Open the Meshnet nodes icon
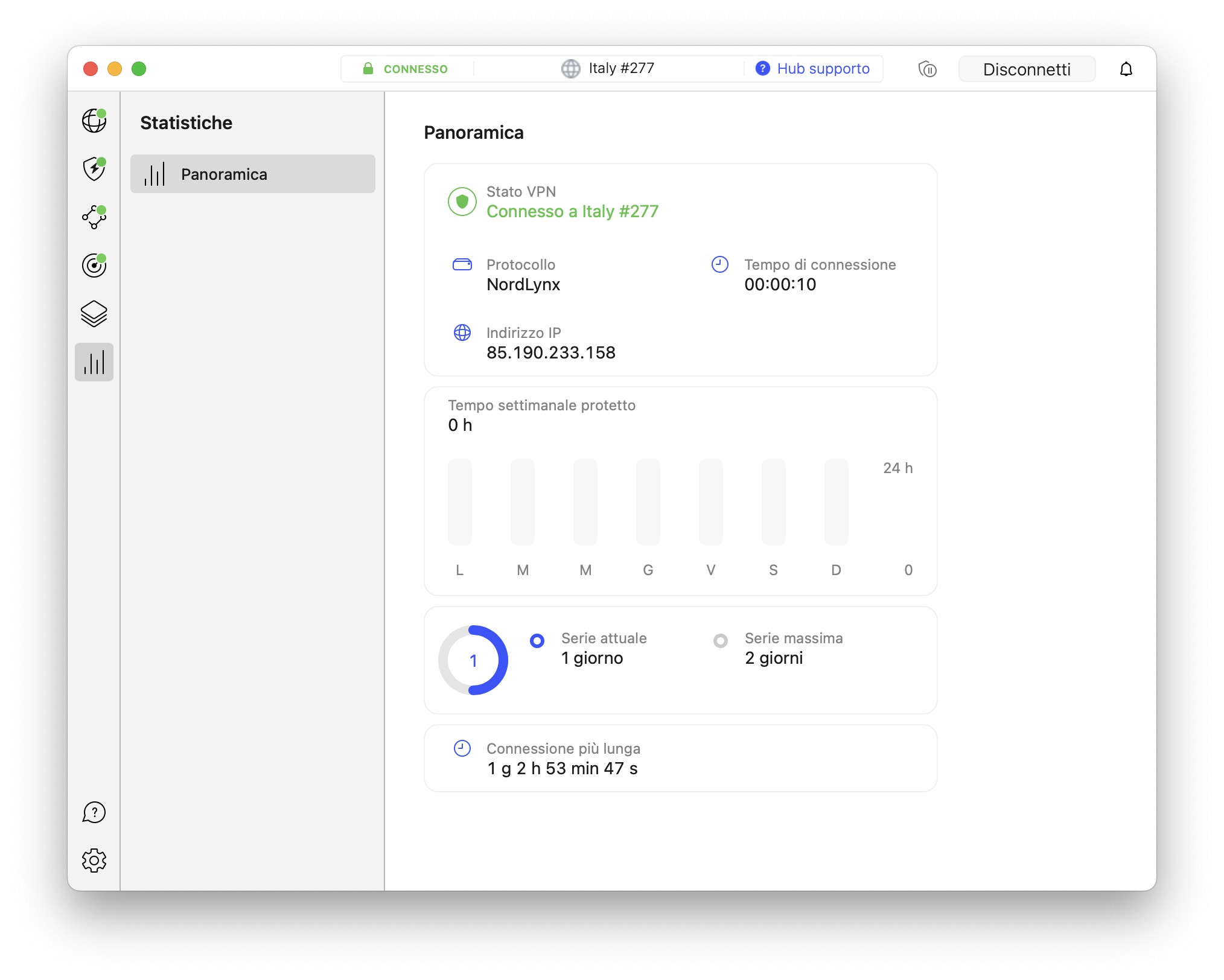The image size is (1224, 980). coord(94,217)
